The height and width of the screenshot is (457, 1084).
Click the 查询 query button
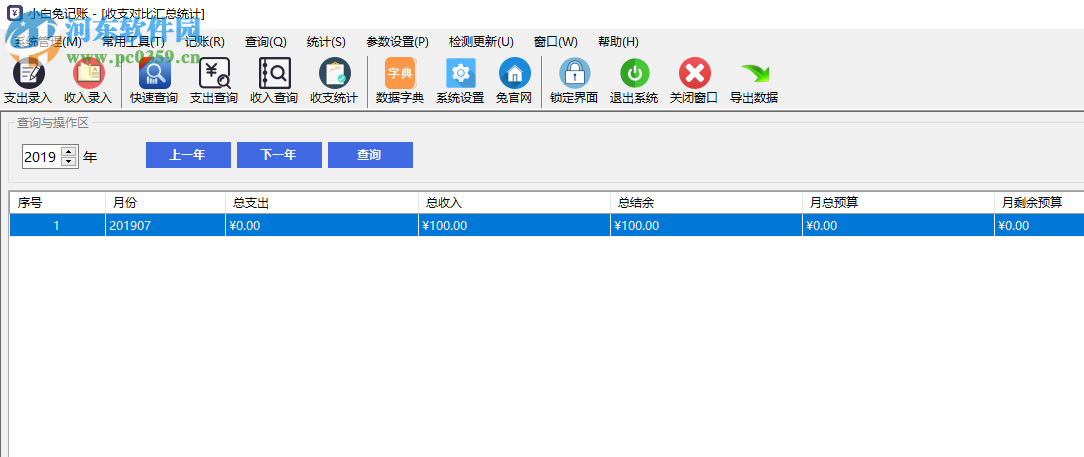[370, 155]
